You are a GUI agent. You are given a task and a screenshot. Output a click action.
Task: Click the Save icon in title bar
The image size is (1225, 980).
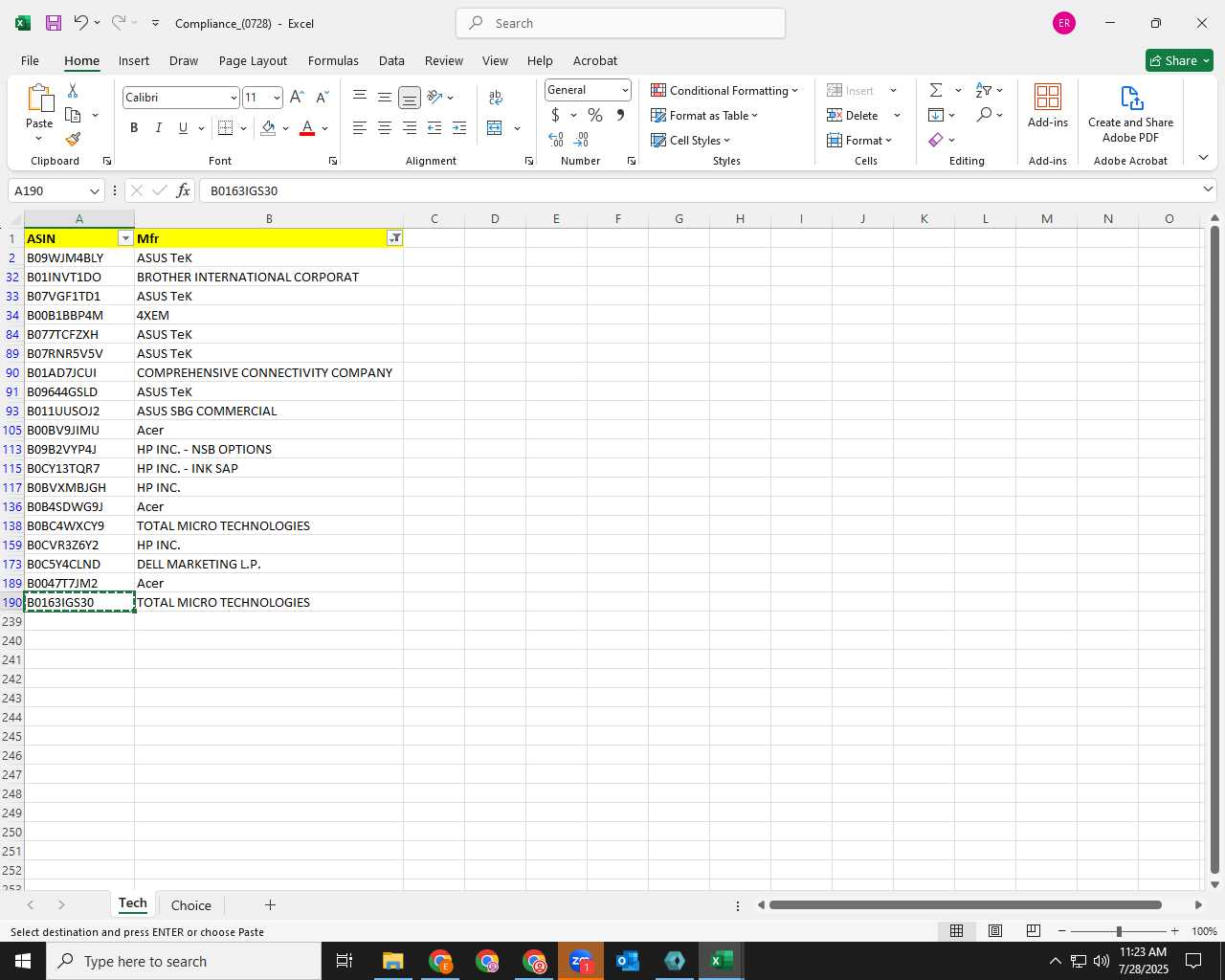coord(54,23)
